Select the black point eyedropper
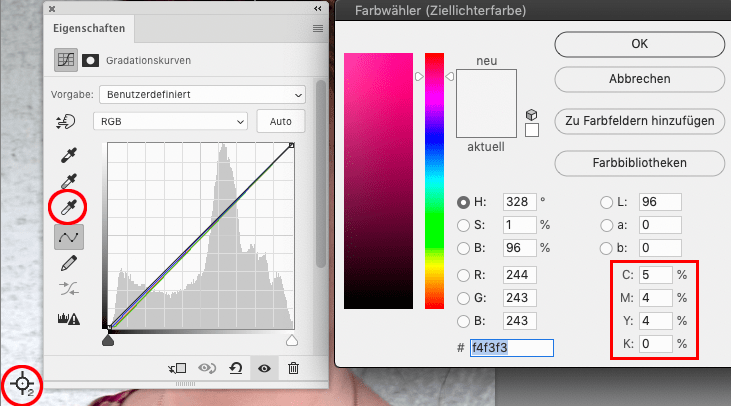This screenshot has width=731, height=406. [x=68, y=155]
